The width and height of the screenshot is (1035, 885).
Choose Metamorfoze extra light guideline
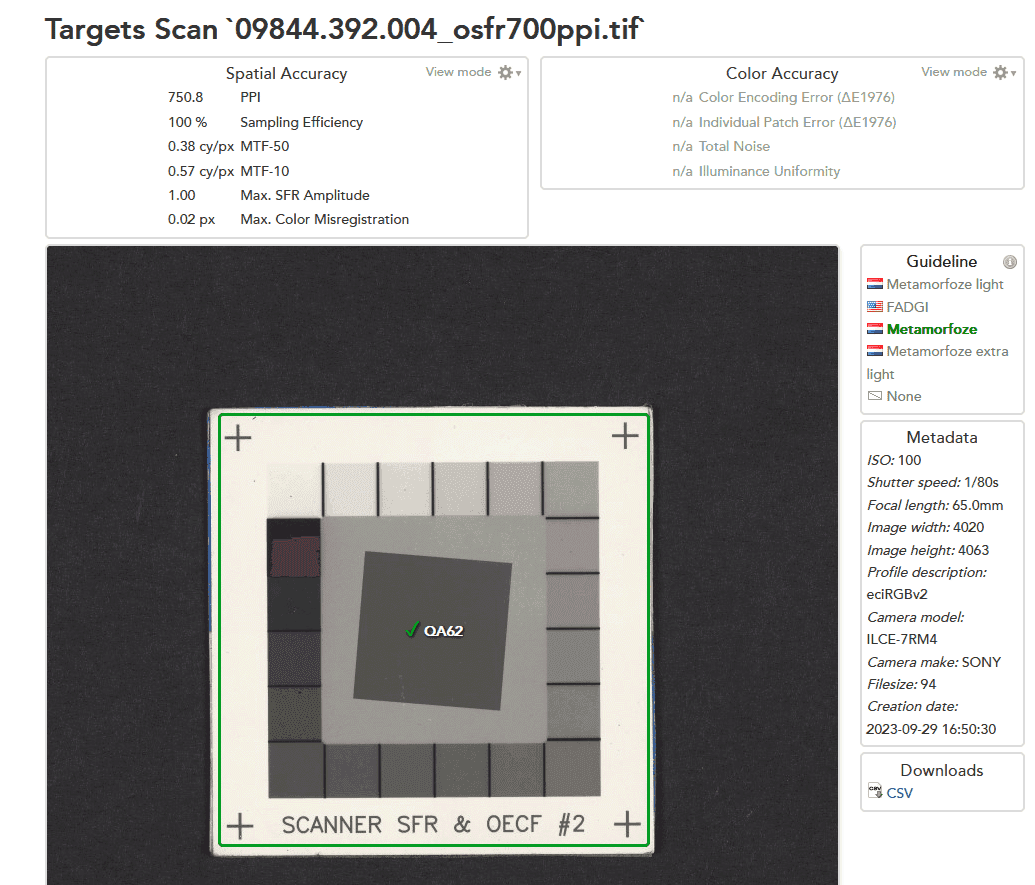[x=947, y=351]
